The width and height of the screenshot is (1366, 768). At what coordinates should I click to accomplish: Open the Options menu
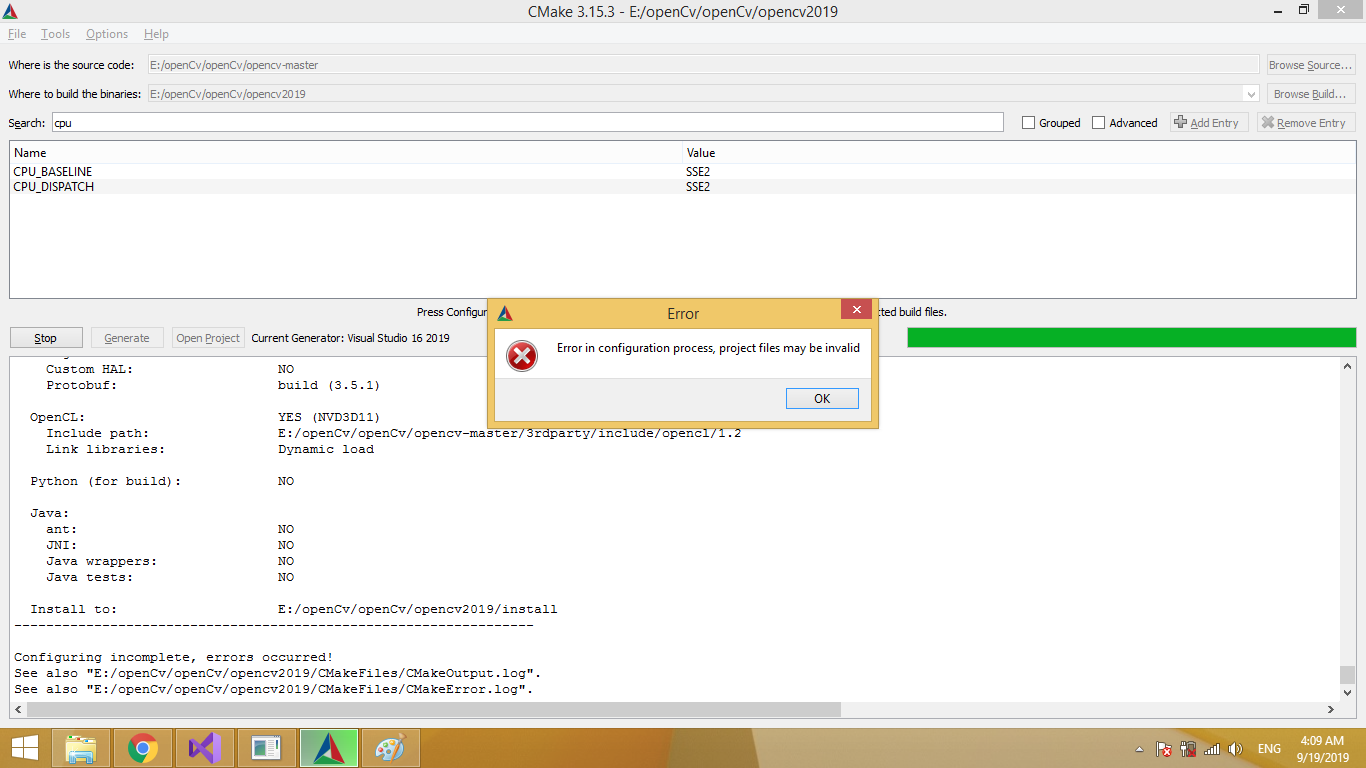coord(107,34)
